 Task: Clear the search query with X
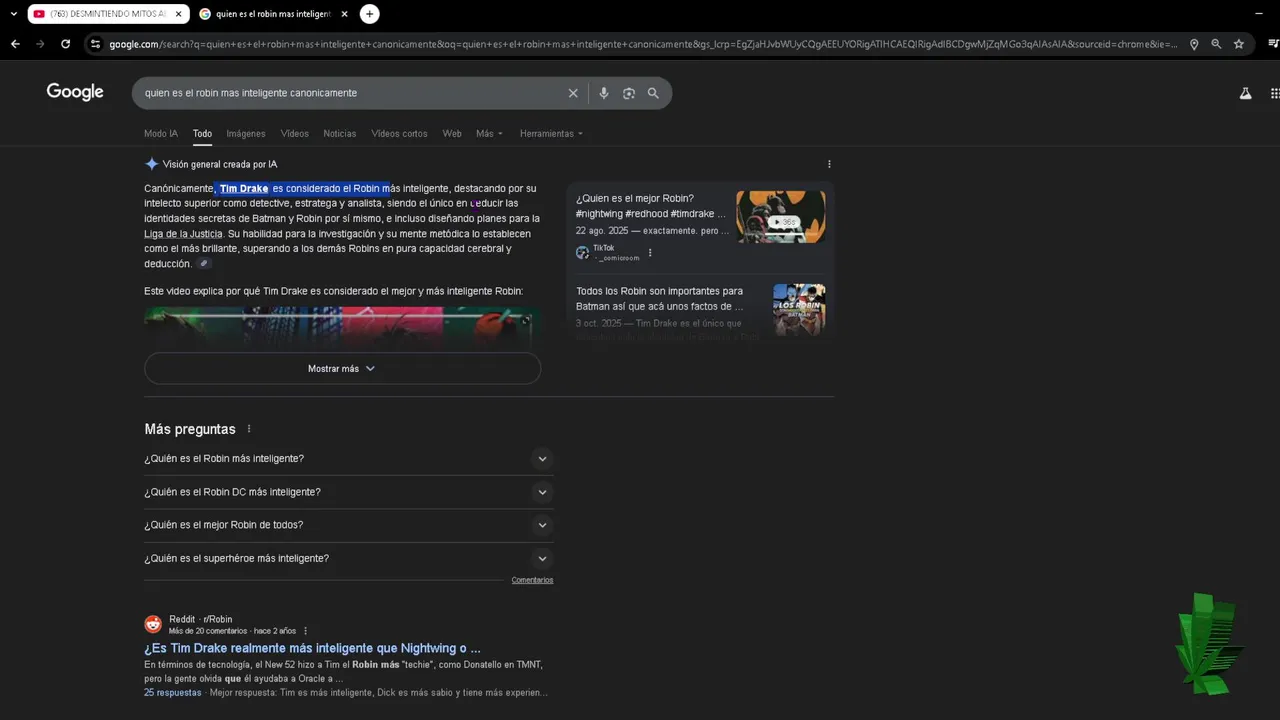tap(573, 93)
